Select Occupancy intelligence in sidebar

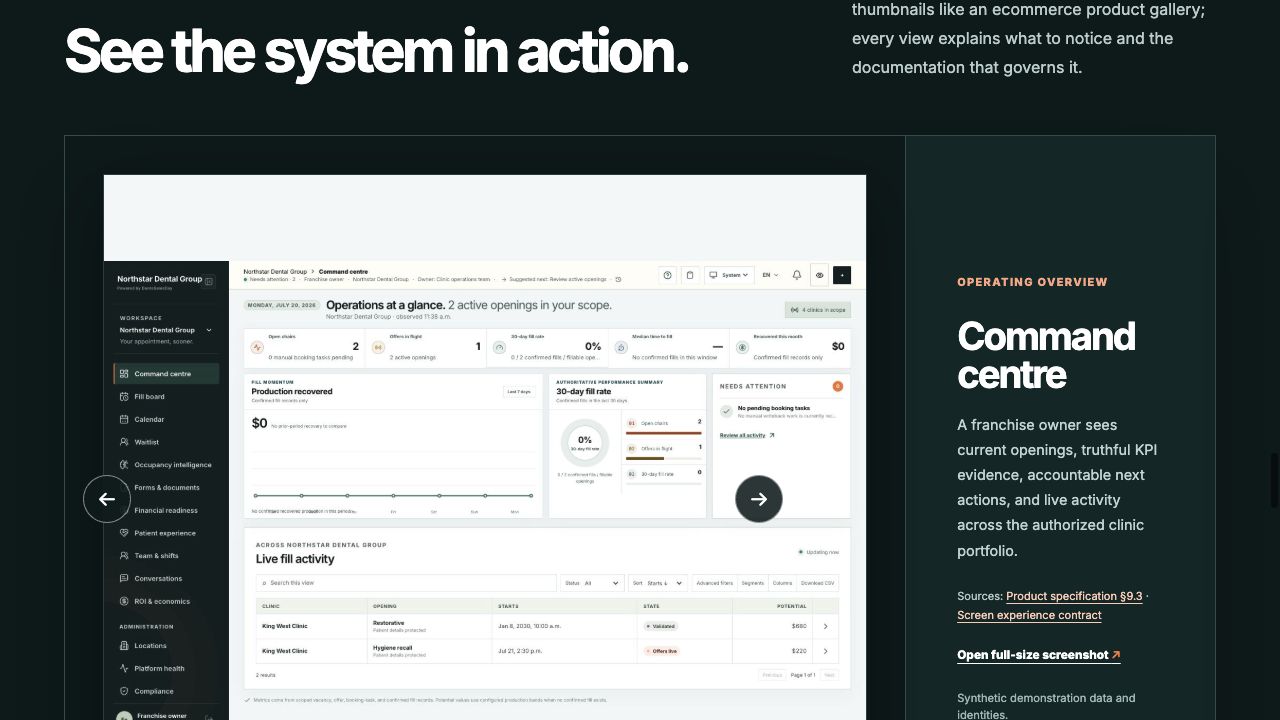click(x=166, y=465)
